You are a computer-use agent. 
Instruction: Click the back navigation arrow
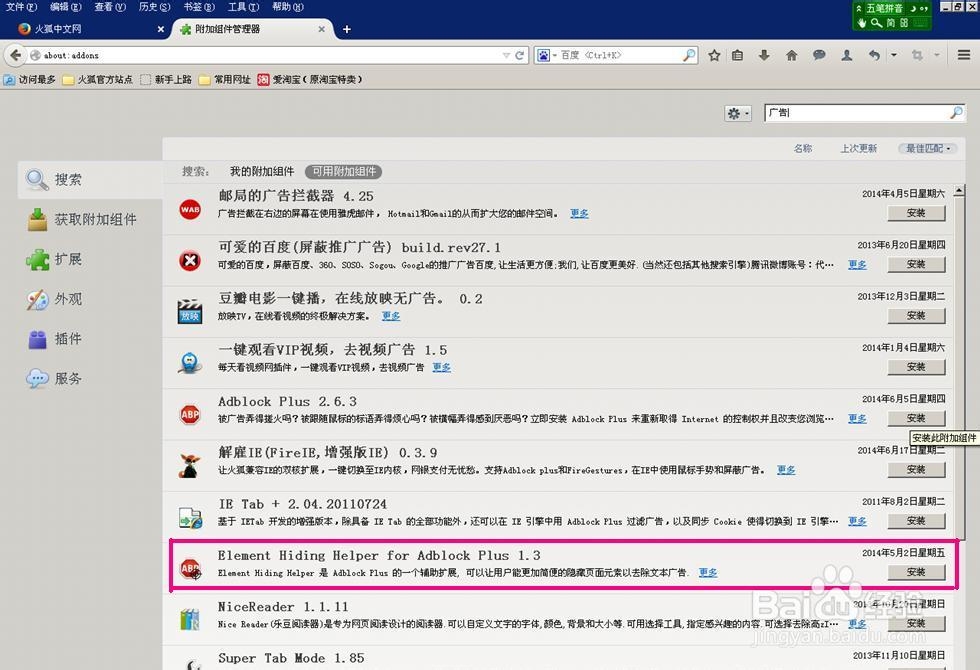(15, 55)
